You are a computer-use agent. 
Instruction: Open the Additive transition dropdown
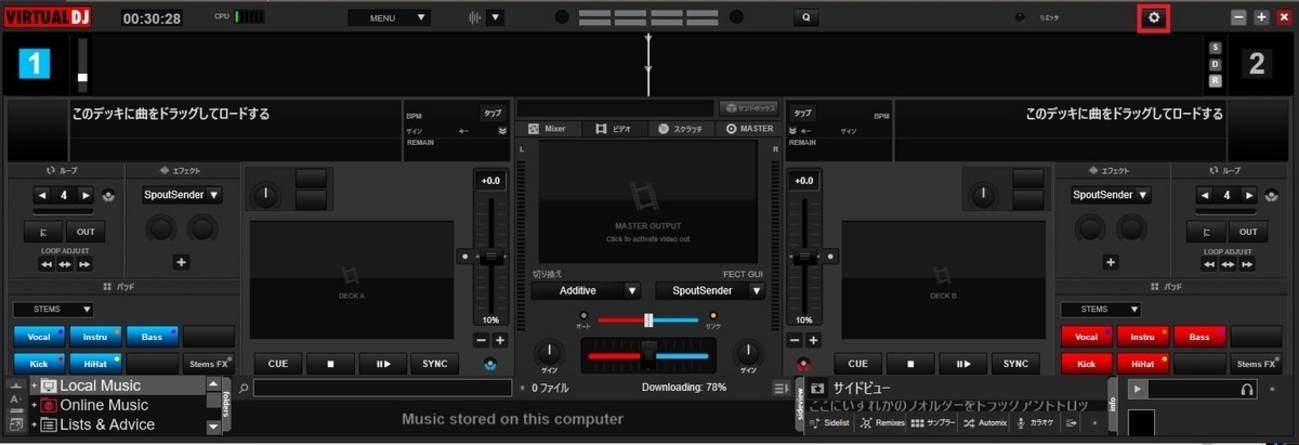[x=585, y=291]
